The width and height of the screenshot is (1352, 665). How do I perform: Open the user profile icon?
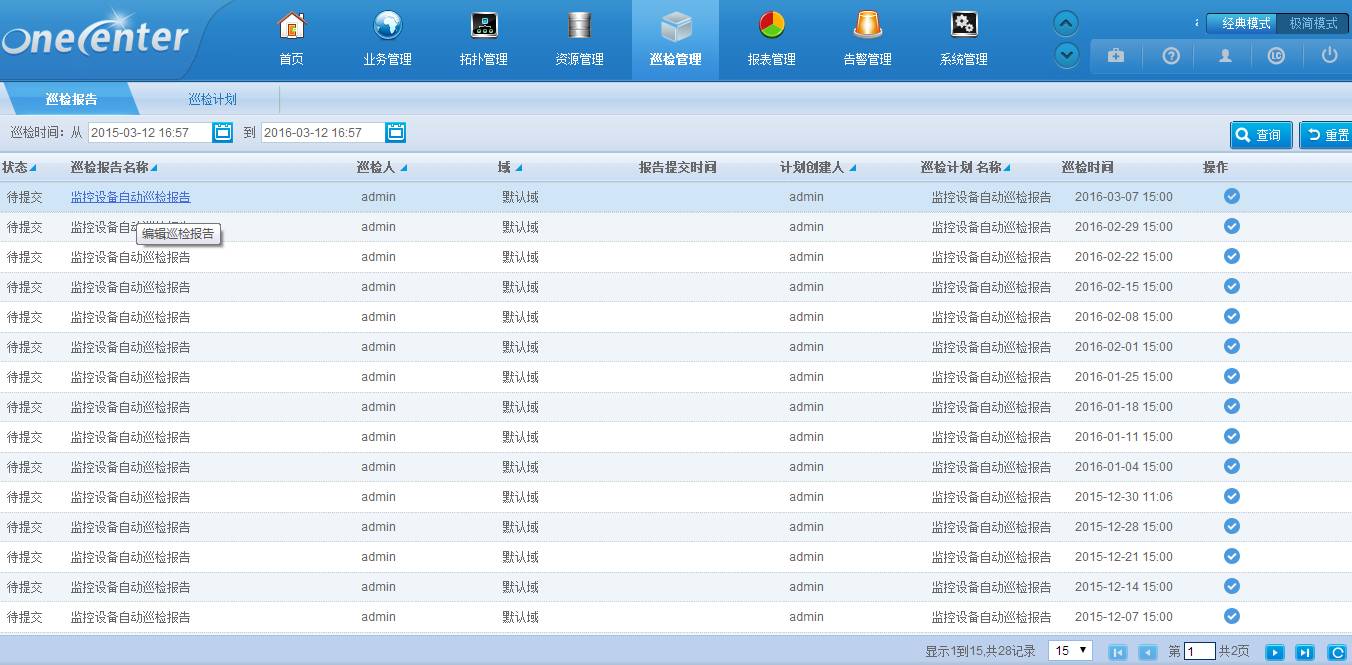[1223, 56]
